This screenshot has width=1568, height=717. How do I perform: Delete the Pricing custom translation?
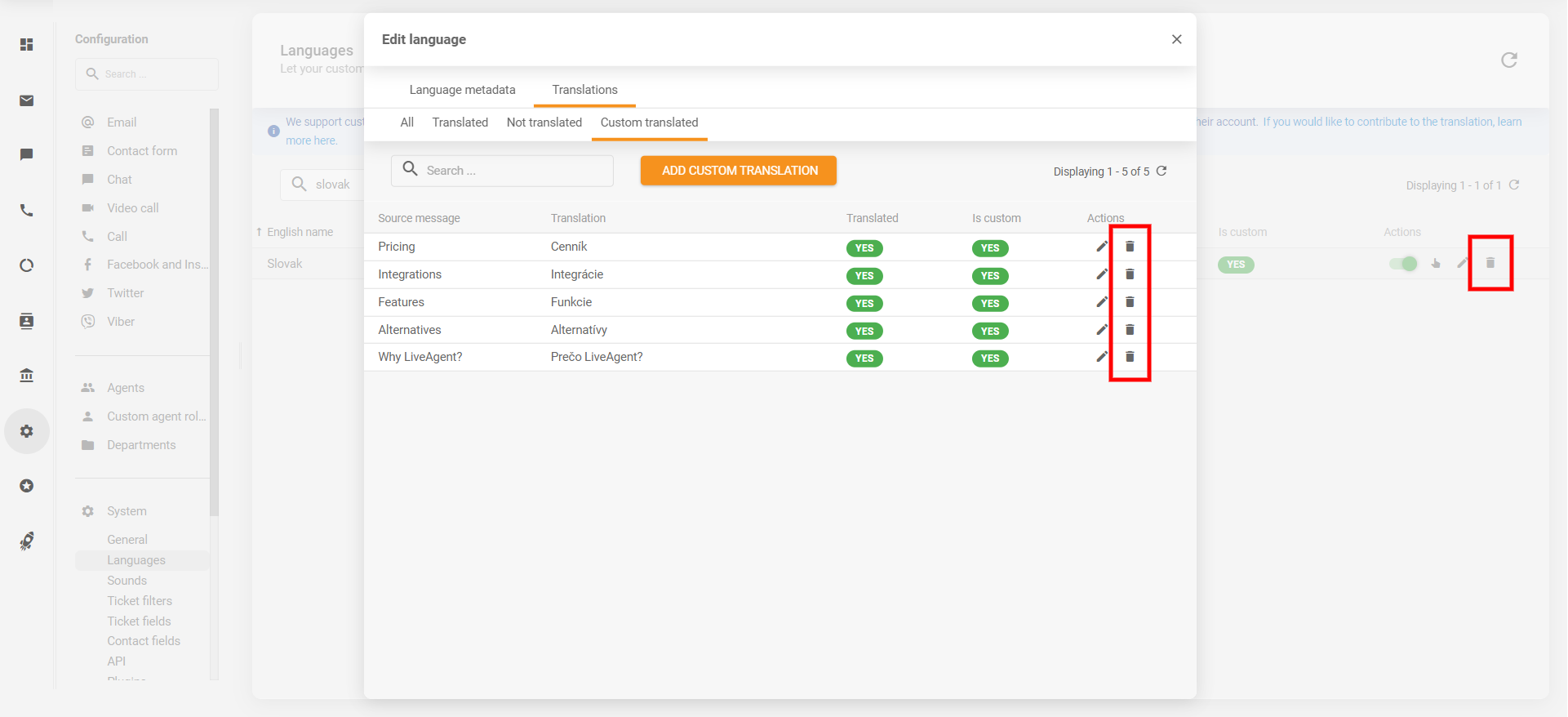tap(1130, 247)
